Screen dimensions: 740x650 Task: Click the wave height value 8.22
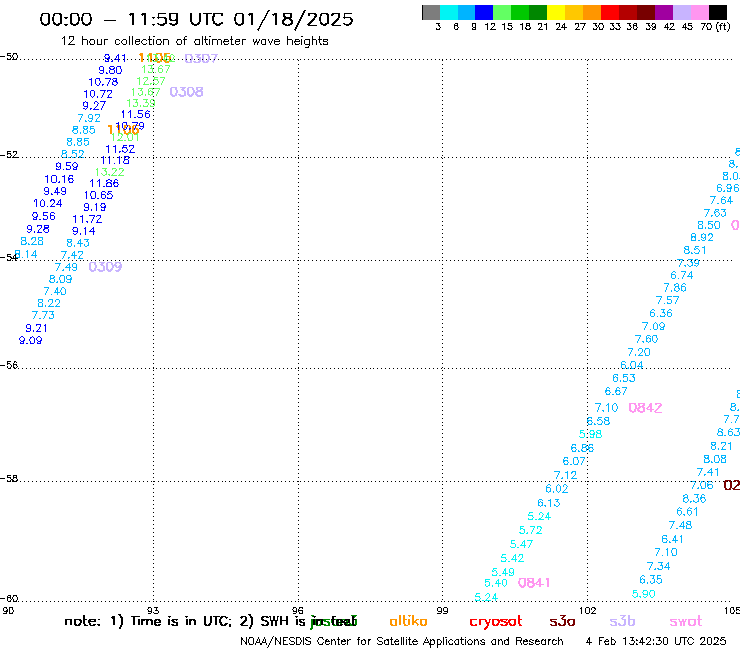pyautogui.click(x=49, y=304)
